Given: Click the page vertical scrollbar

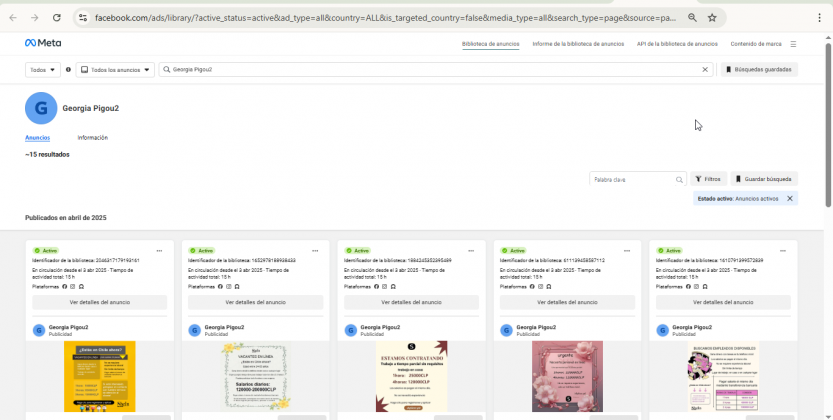Looking at the screenshot, I should tap(828, 125).
